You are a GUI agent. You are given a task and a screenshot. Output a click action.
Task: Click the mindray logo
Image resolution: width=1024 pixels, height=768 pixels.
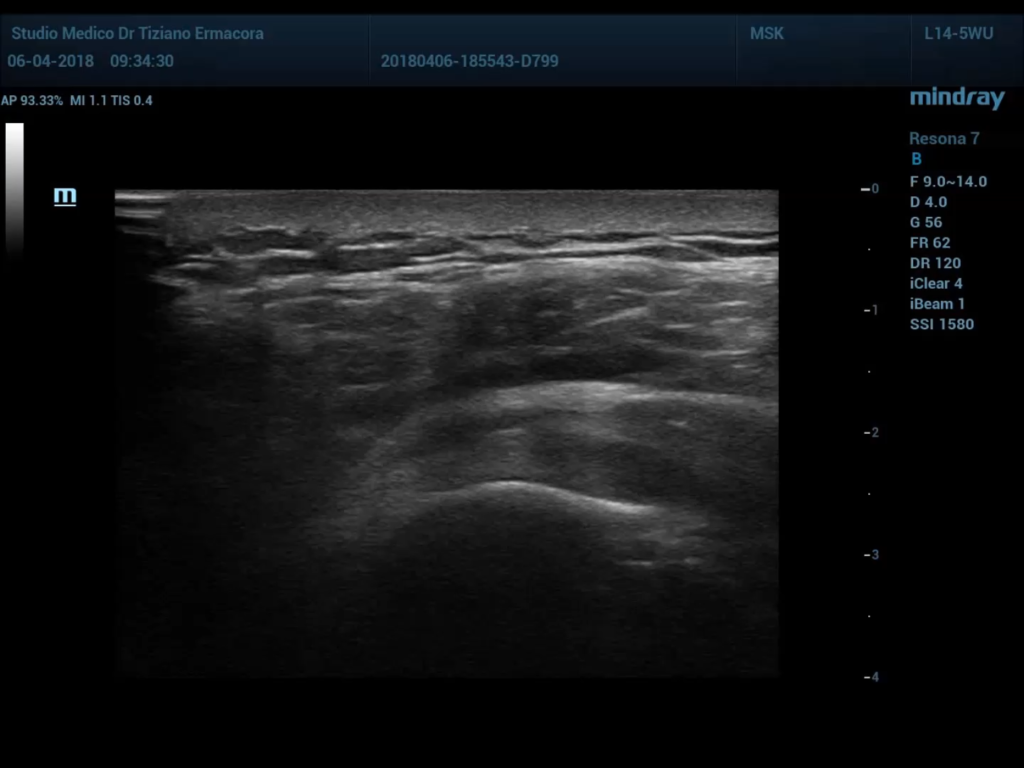[956, 98]
